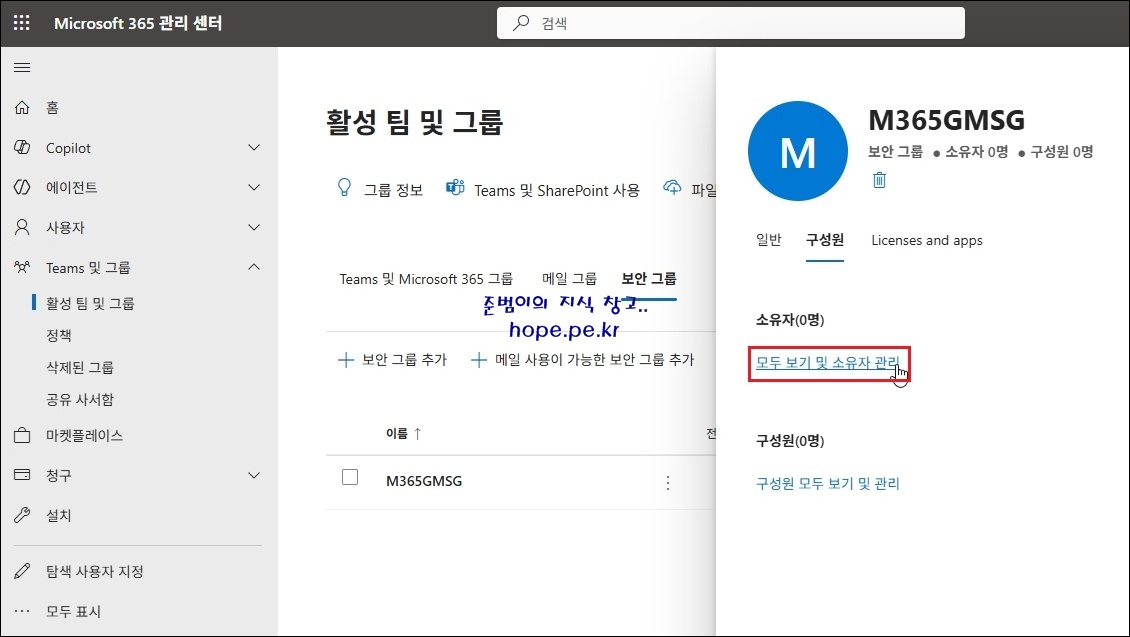Click the Copilot icon in sidebar
Image resolution: width=1130 pixels, height=637 pixels.
coord(22,148)
